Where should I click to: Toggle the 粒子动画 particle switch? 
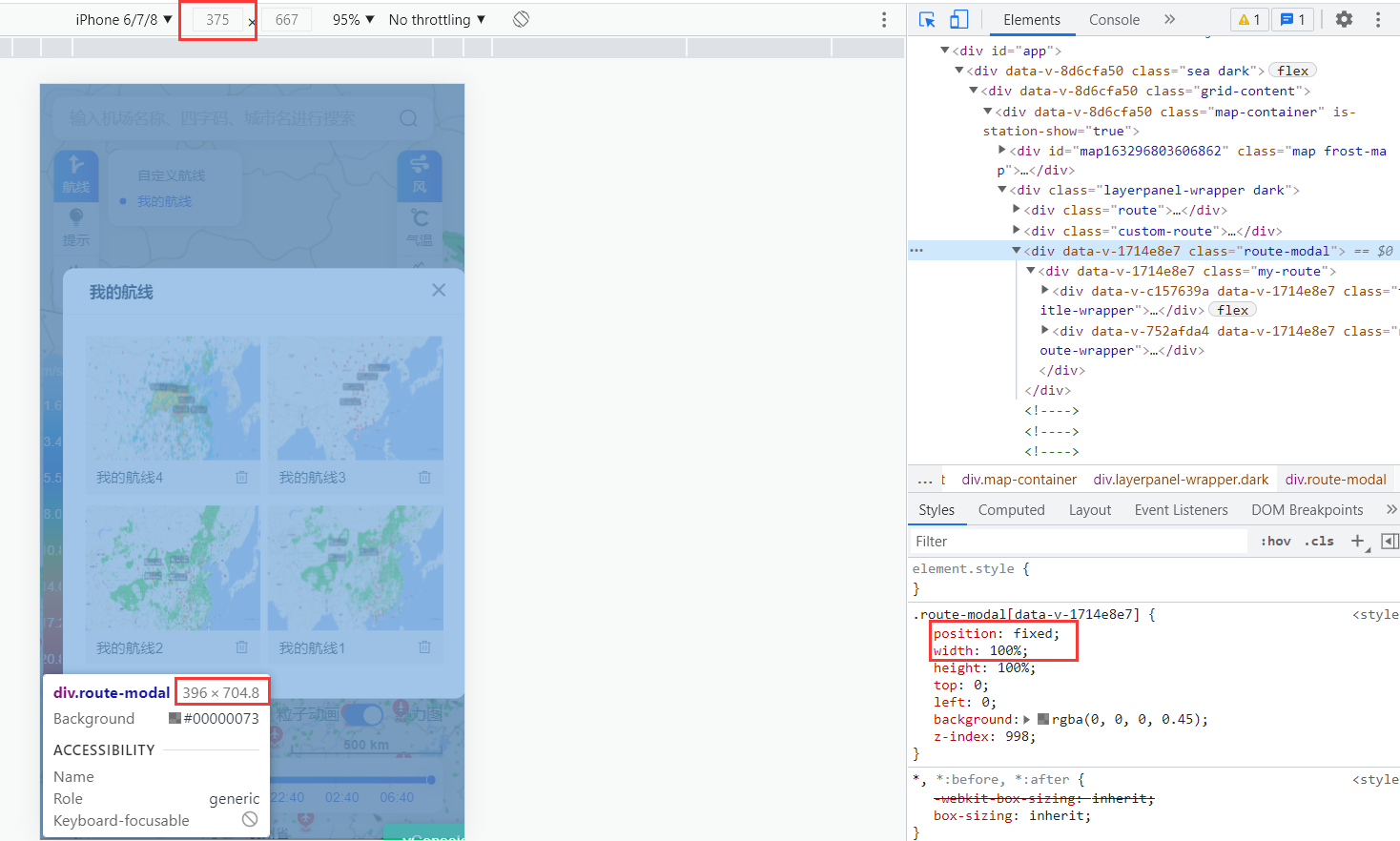coord(362,714)
